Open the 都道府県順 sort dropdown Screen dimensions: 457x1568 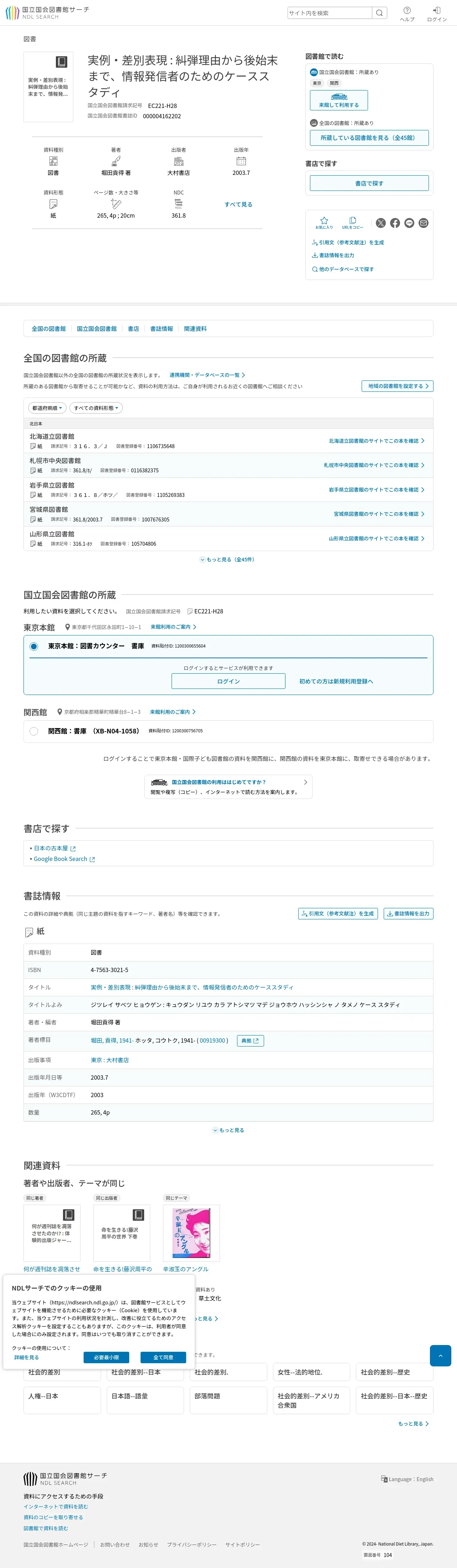[47, 408]
